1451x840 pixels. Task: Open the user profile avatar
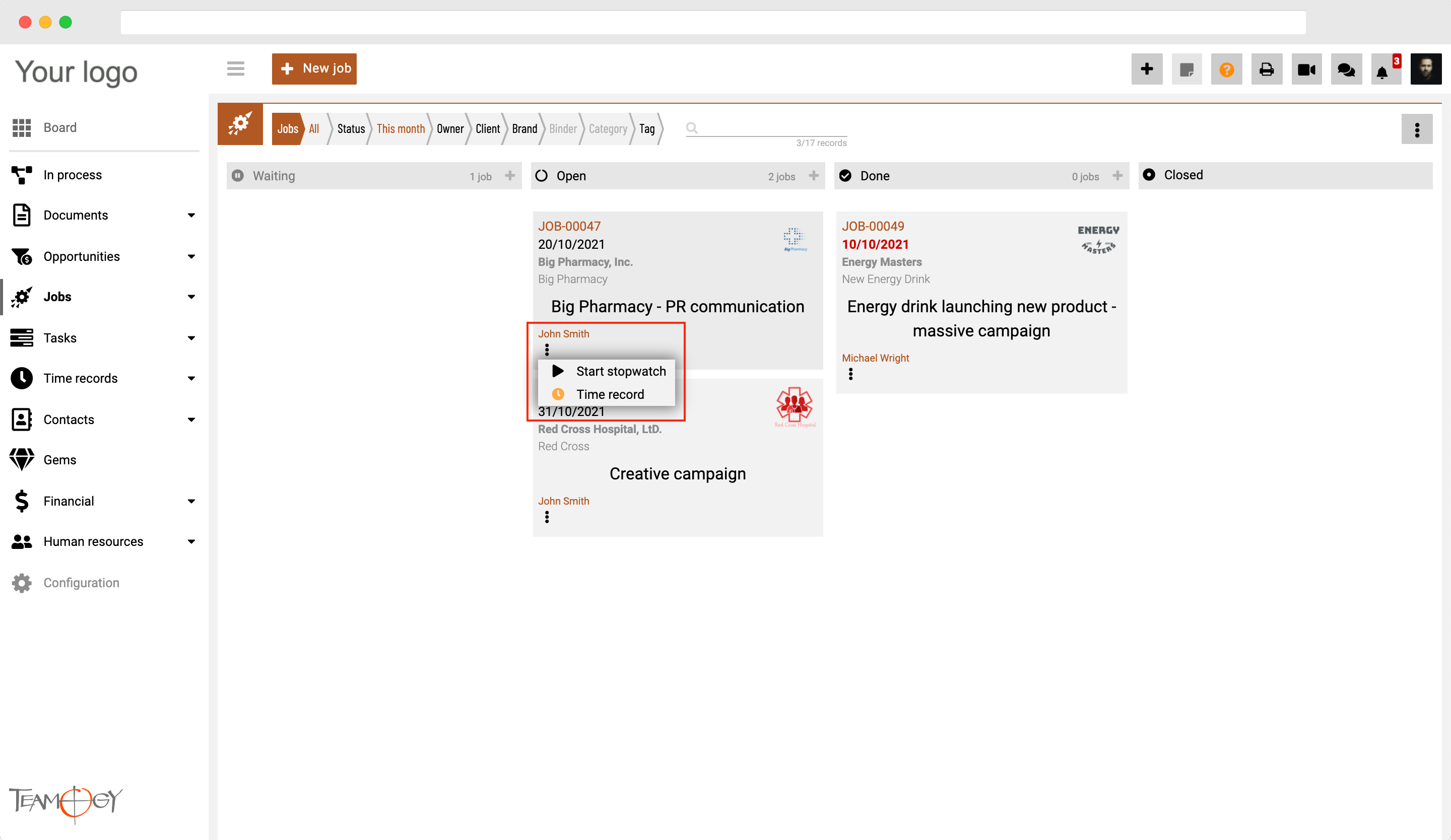coord(1426,69)
